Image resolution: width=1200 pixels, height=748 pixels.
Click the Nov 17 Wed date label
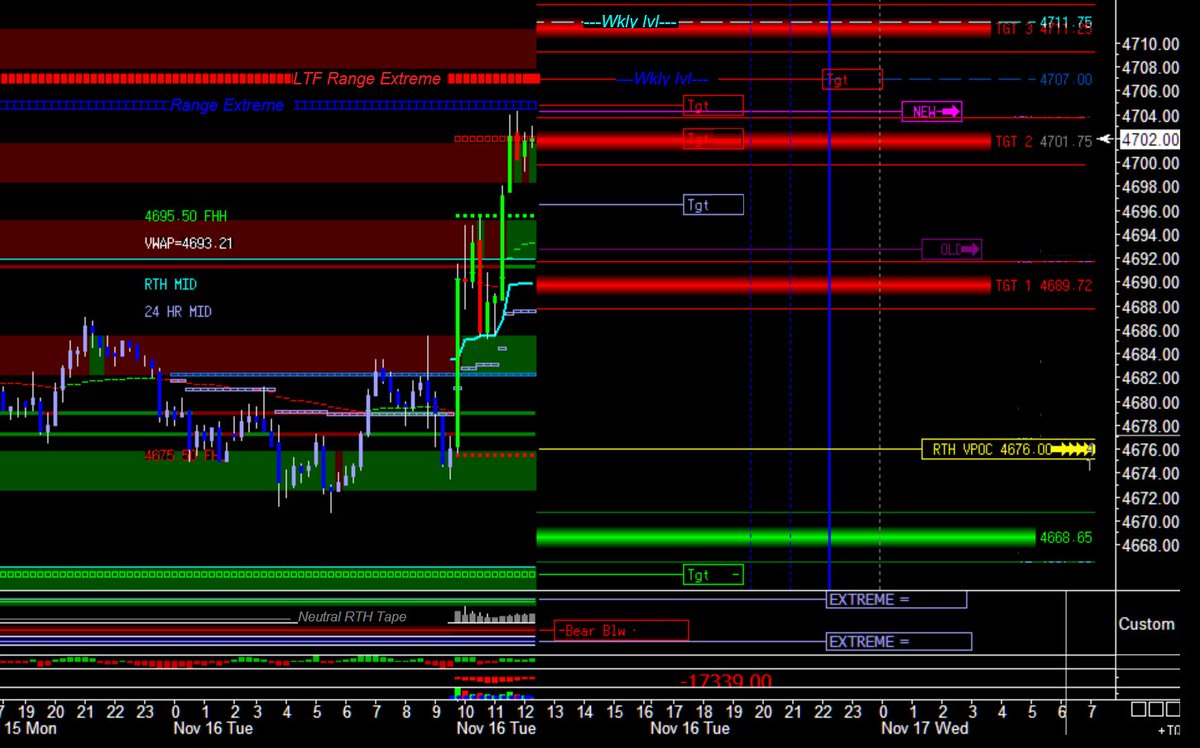point(924,728)
